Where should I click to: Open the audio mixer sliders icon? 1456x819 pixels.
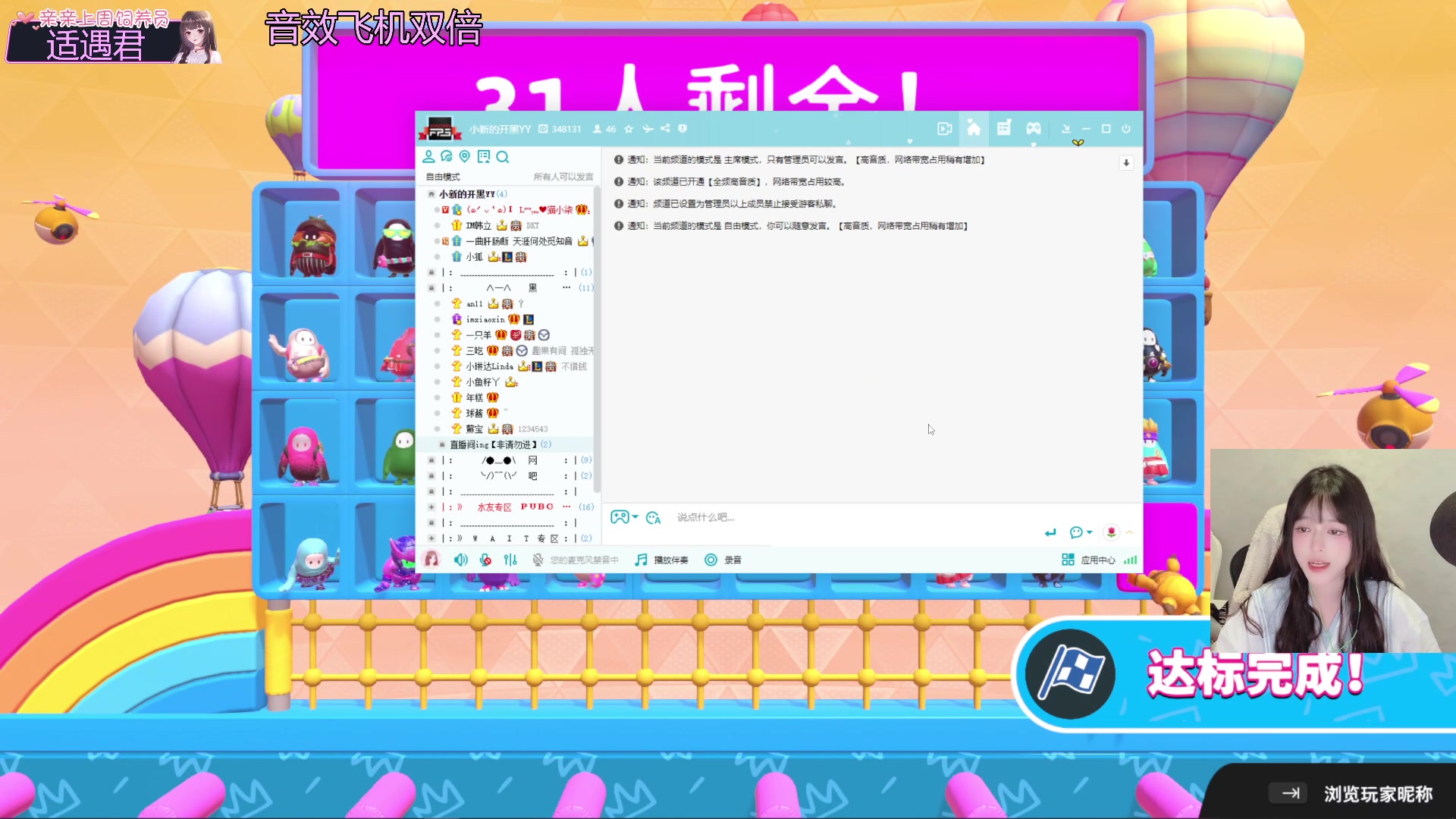point(510,560)
